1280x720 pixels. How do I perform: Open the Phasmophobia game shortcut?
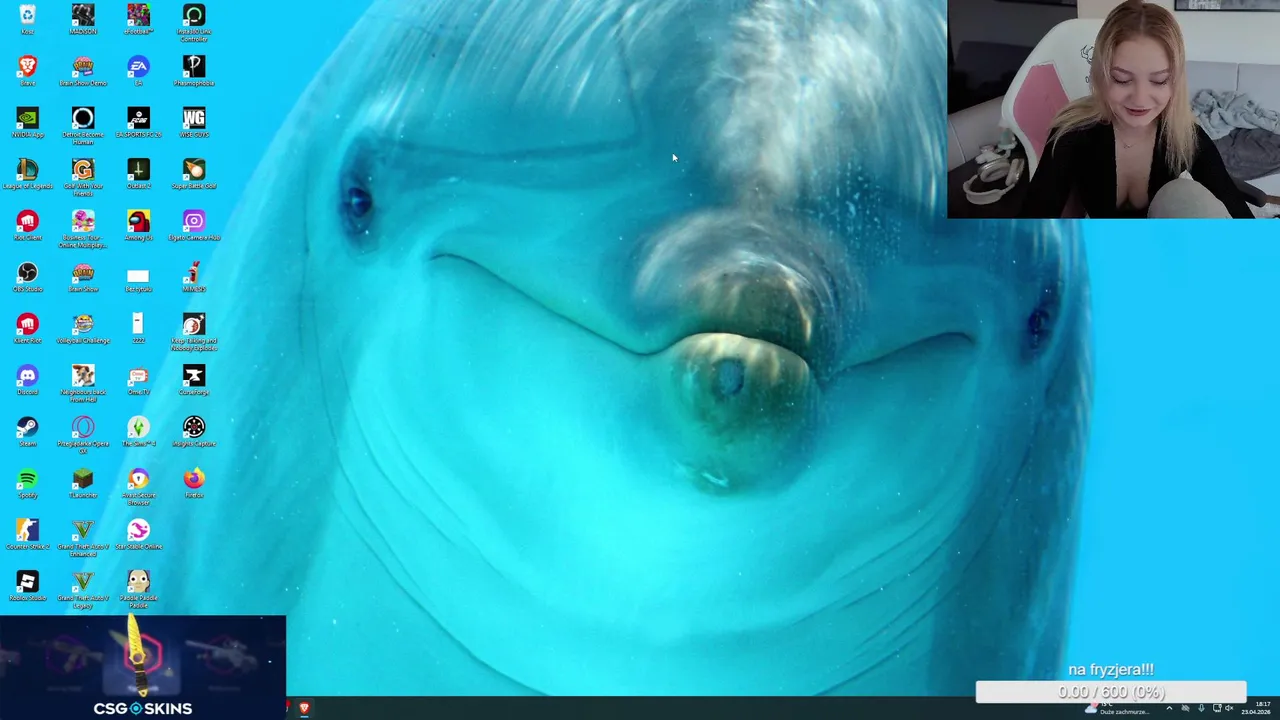(194, 71)
